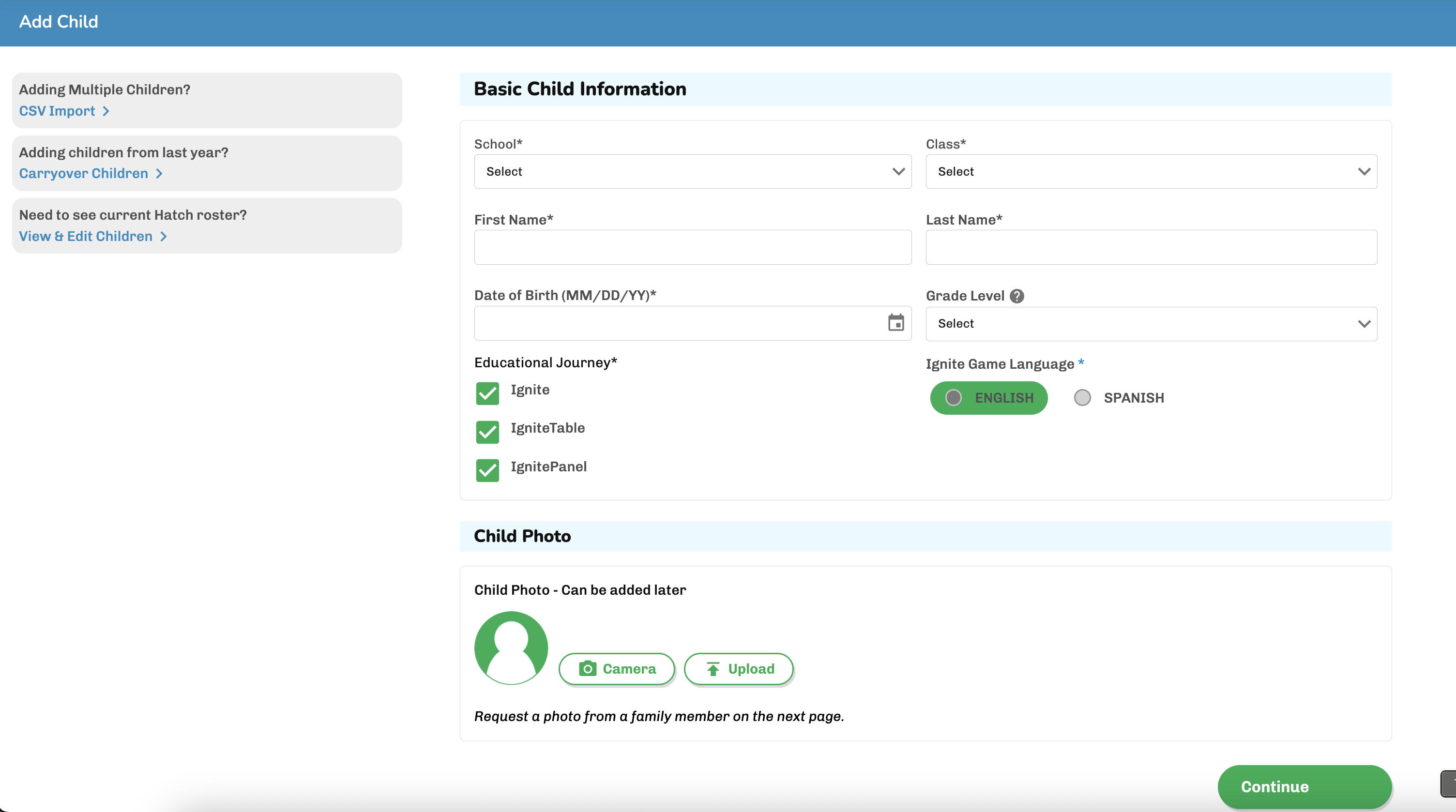Click the CSV Import link

(x=64, y=111)
